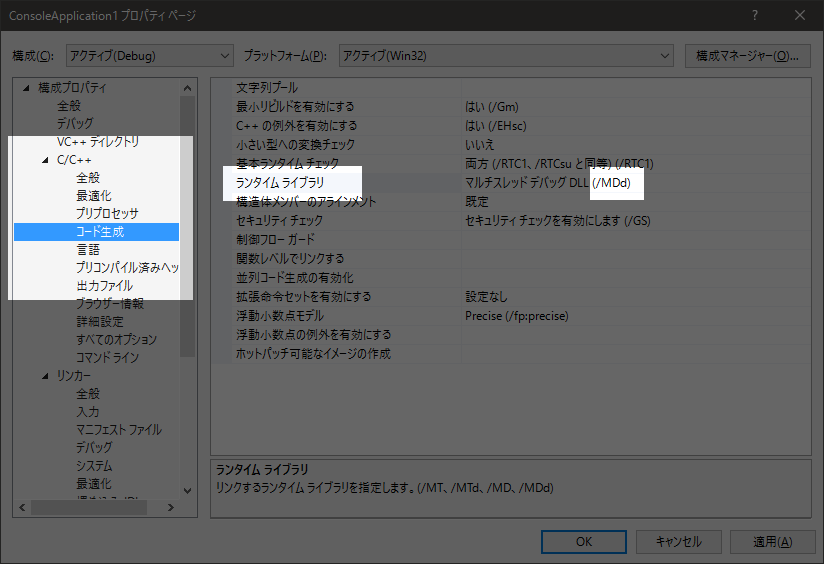This screenshot has width=824, height=564.
Task: Select プリプロセッサ tree item
Action: tap(107, 213)
